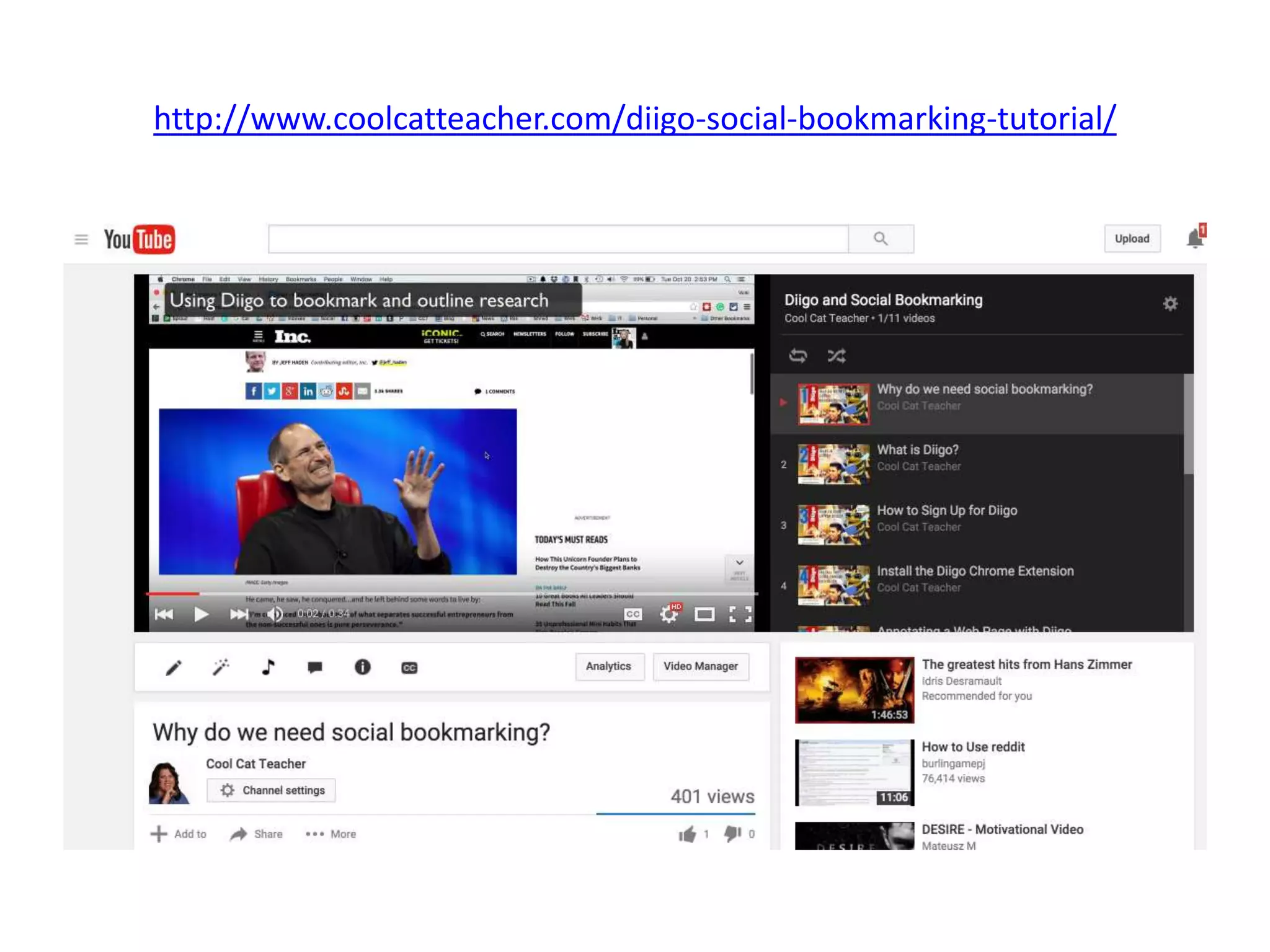Viewport: 1270px width, 952px height.
Task: Click Add to playlist button
Action: 179,834
